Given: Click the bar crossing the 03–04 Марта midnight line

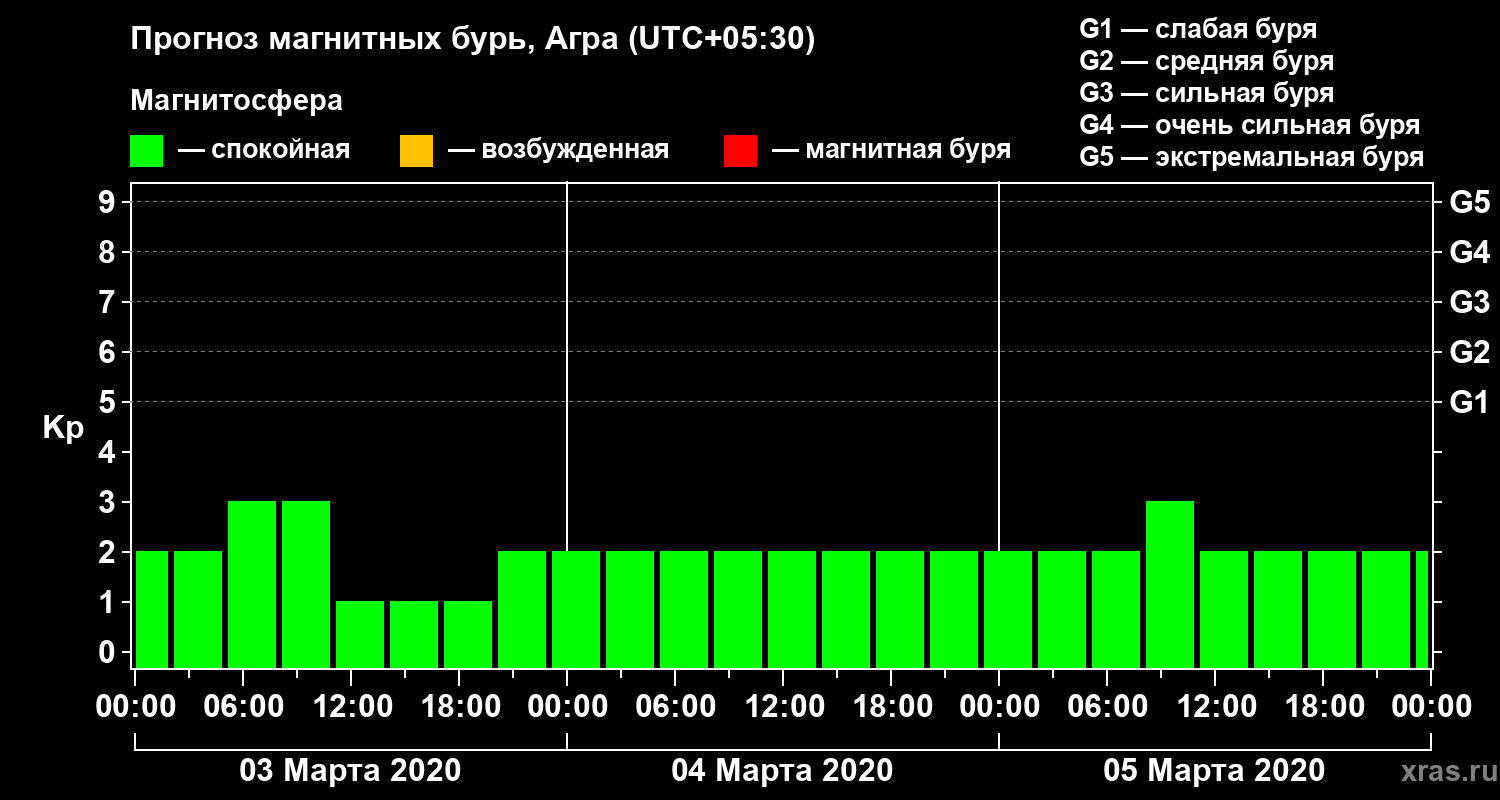Looking at the screenshot, I should click(576, 609).
